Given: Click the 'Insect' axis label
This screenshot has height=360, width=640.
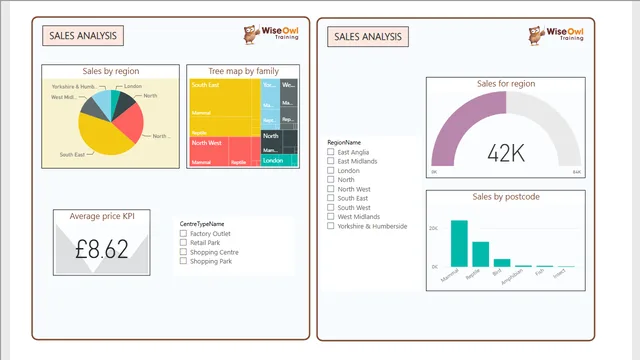Looking at the screenshot, I should pyautogui.click(x=559, y=273).
